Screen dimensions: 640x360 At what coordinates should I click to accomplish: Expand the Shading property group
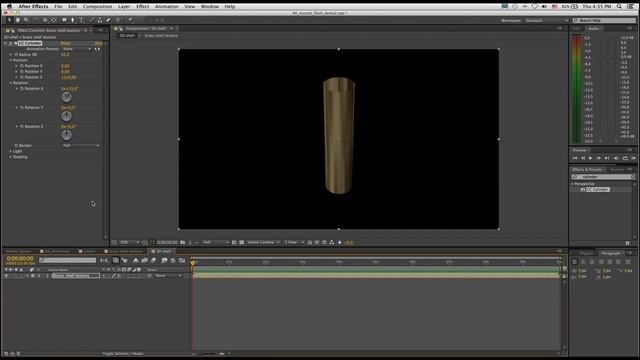[x=11, y=157]
